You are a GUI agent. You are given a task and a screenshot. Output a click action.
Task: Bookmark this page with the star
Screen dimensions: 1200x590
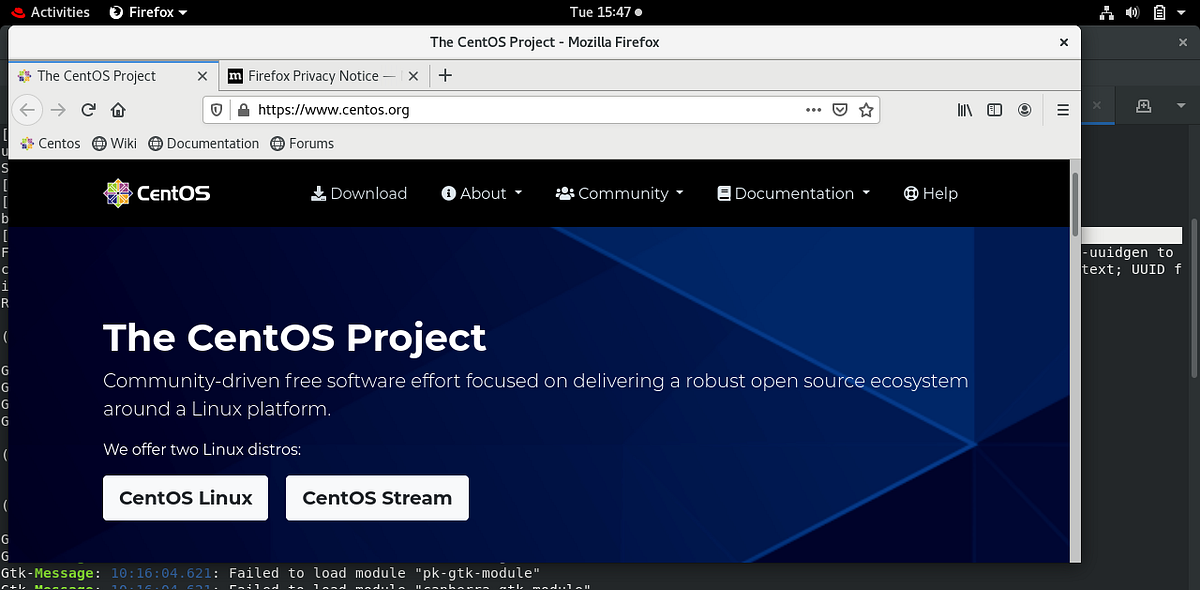click(867, 110)
